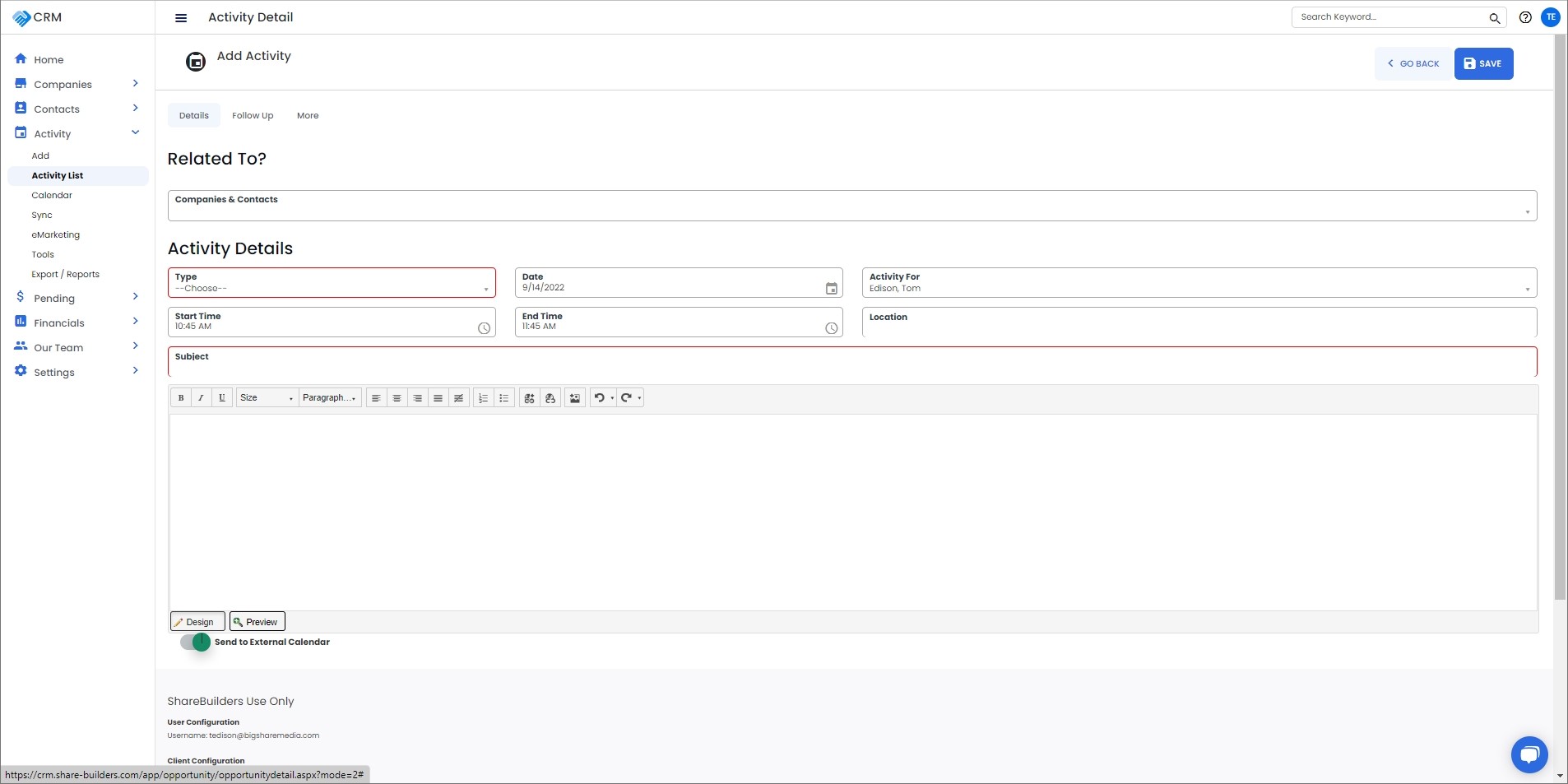This screenshot has width=1568, height=784.
Task: Switch editor to Preview mode
Action: (257, 622)
